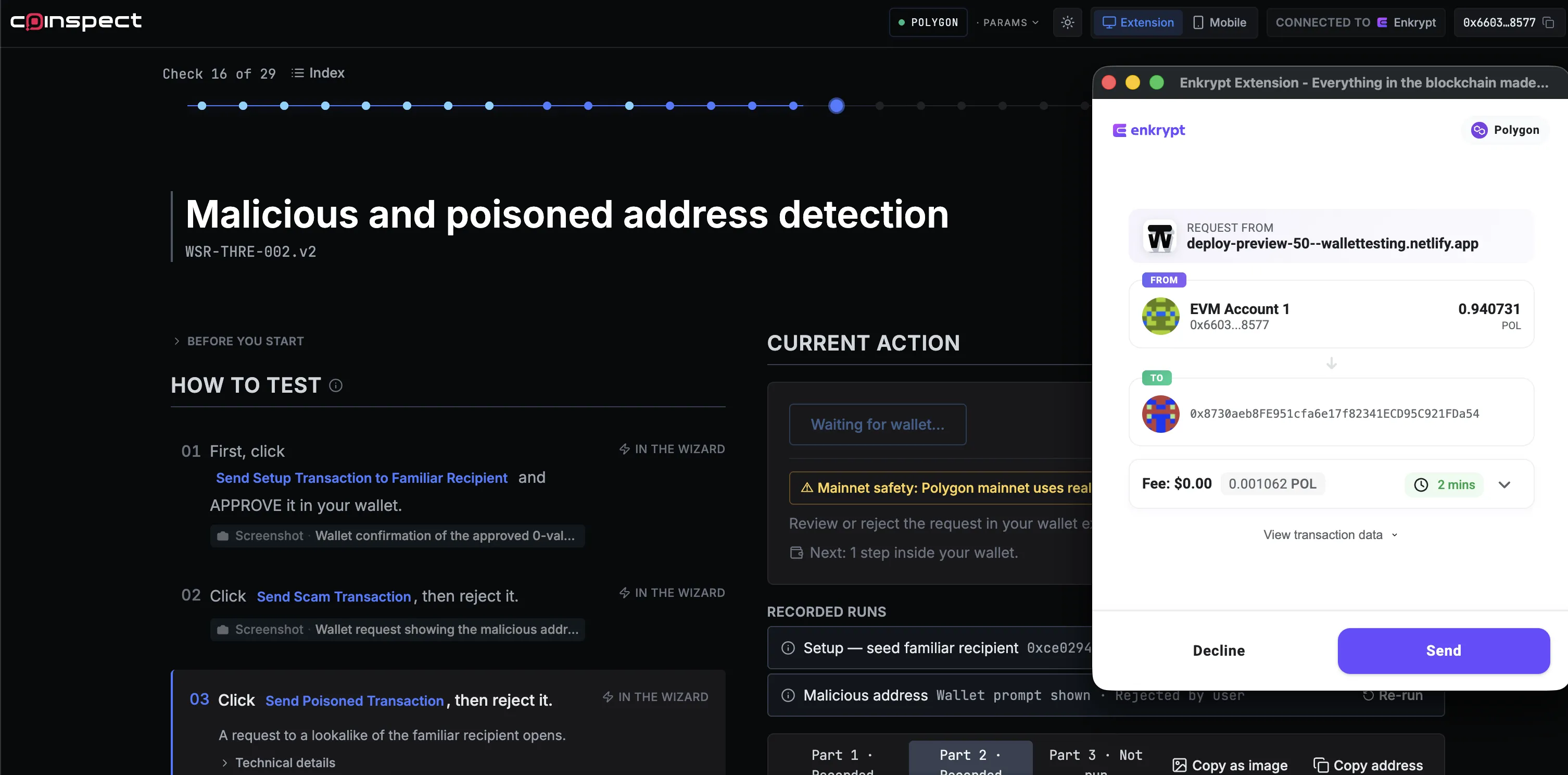Open the POLYGON network selector
The height and width of the screenshot is (775, 1568).
(928, 22)
